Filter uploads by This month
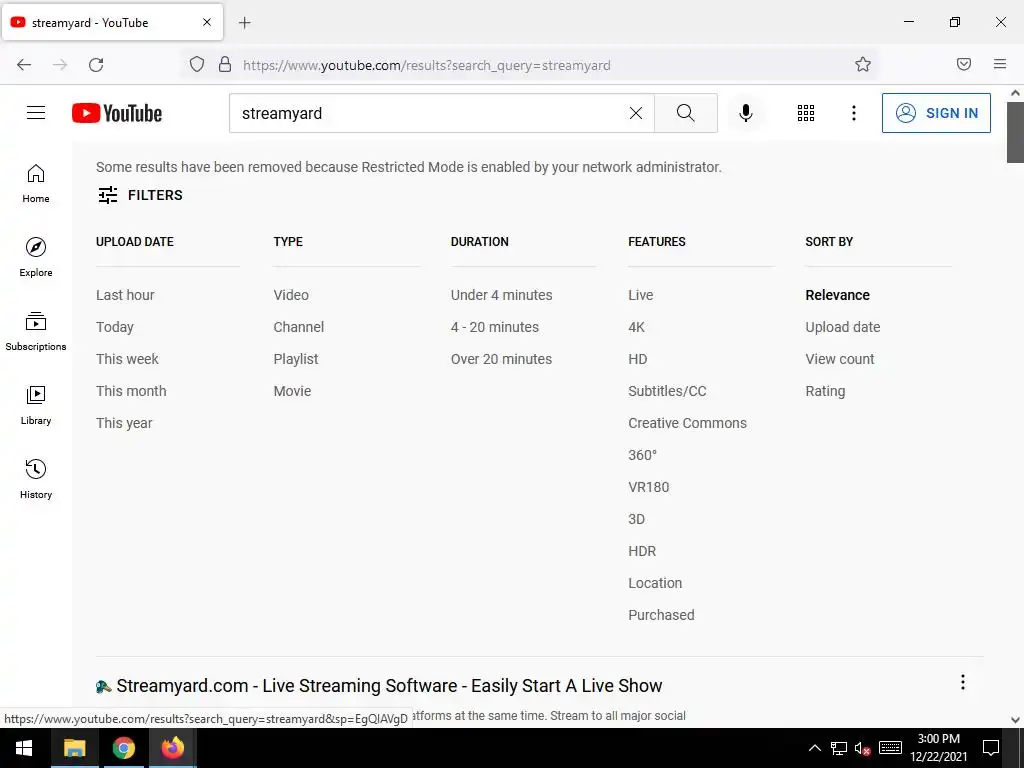Screen dimensions: 1024x768 tap(131, 391)
